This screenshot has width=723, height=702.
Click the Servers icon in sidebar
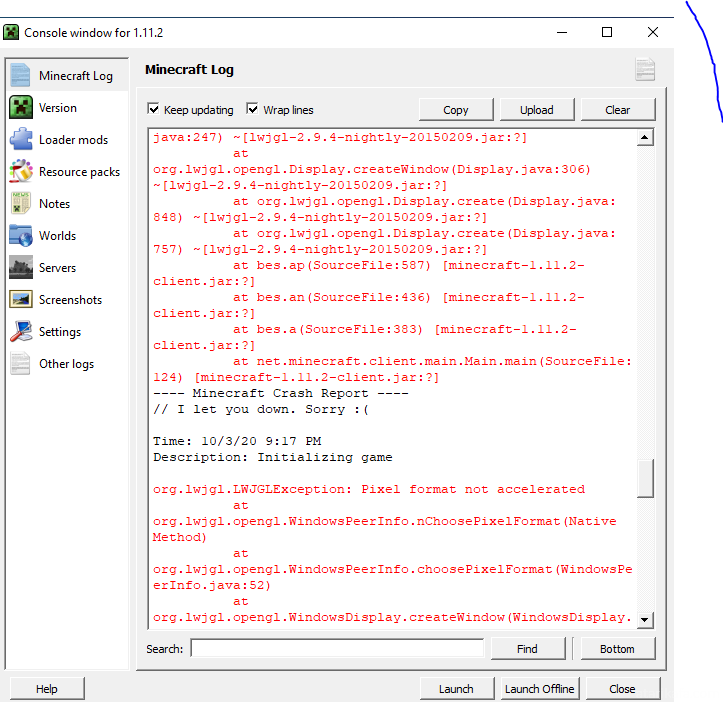click(20, 268)
